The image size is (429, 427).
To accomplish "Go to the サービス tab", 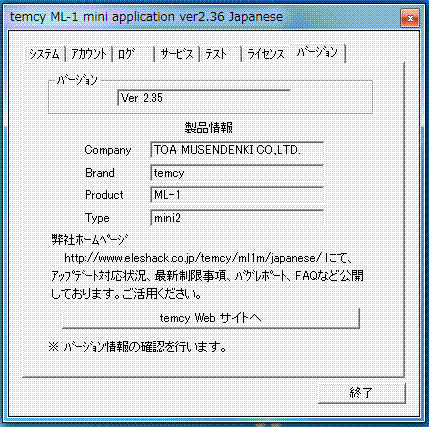I will pos(177,54).
